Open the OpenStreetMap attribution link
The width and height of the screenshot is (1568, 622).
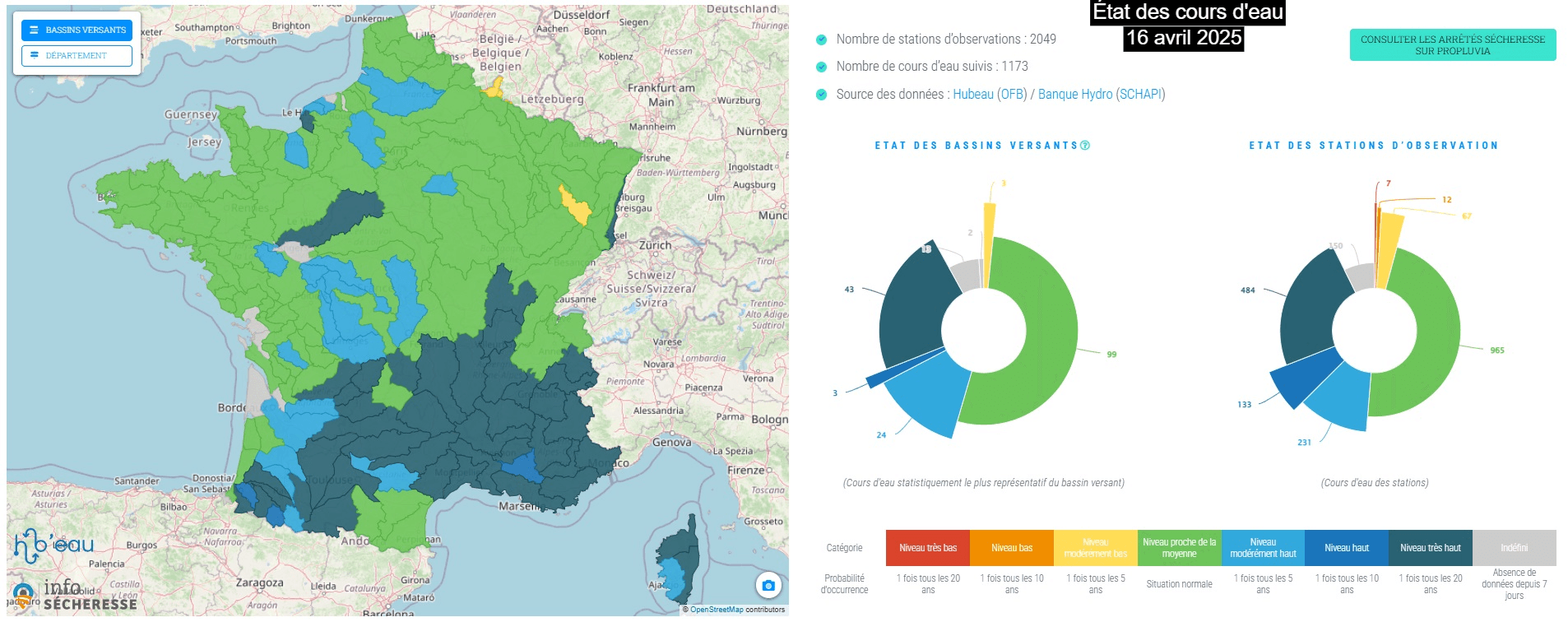tap(716, 610)
